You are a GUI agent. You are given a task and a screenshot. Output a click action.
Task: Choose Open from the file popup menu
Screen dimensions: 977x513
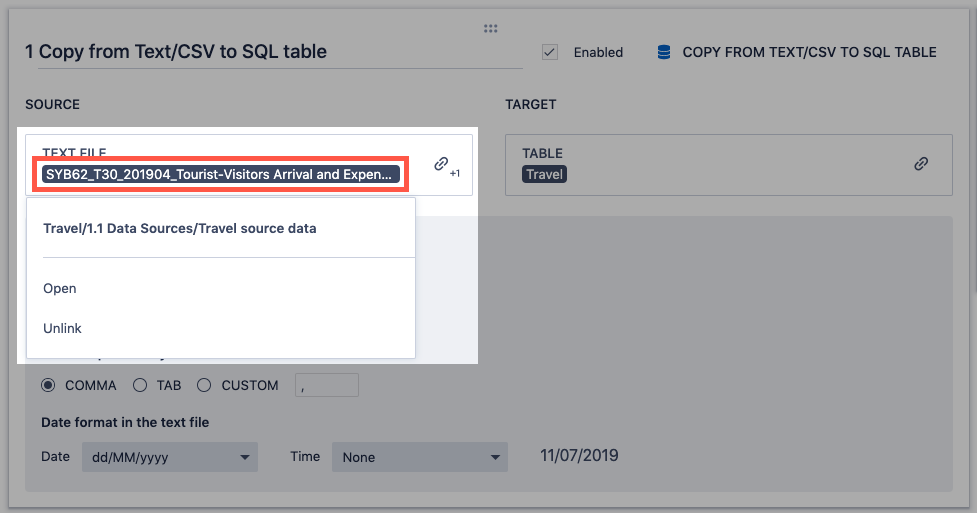60,288
